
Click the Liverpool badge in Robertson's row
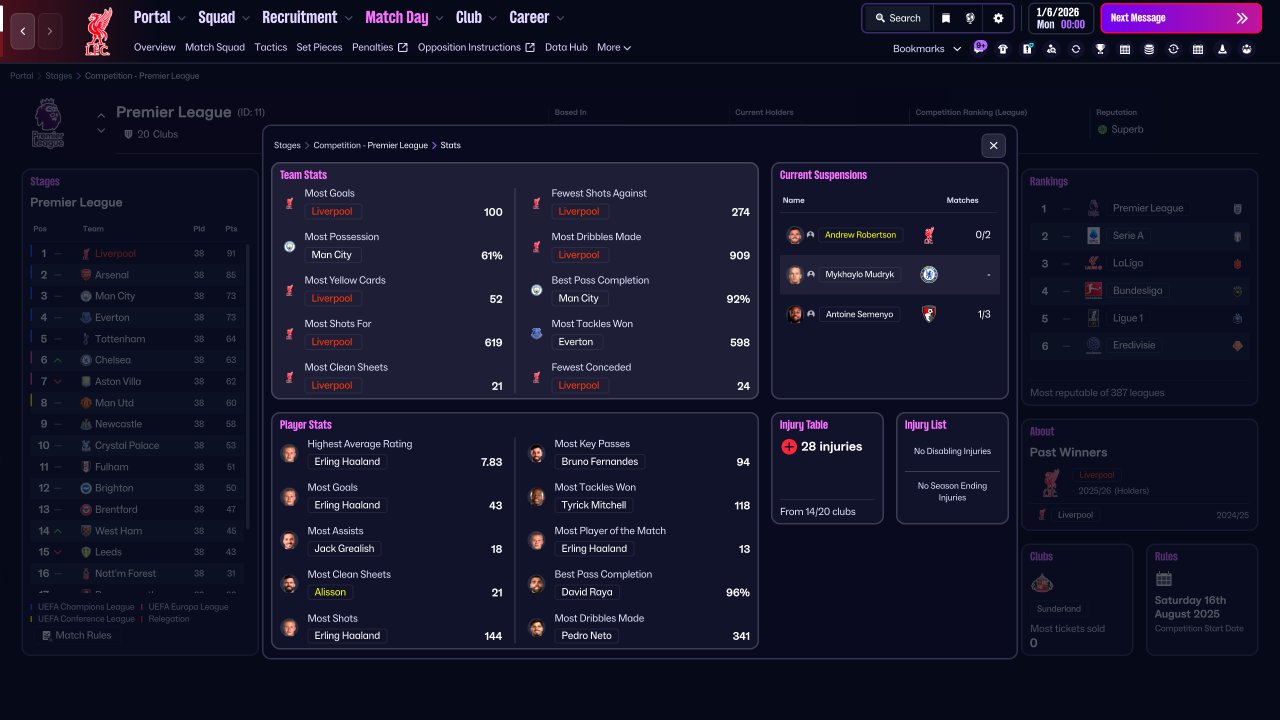click(929, 235)
